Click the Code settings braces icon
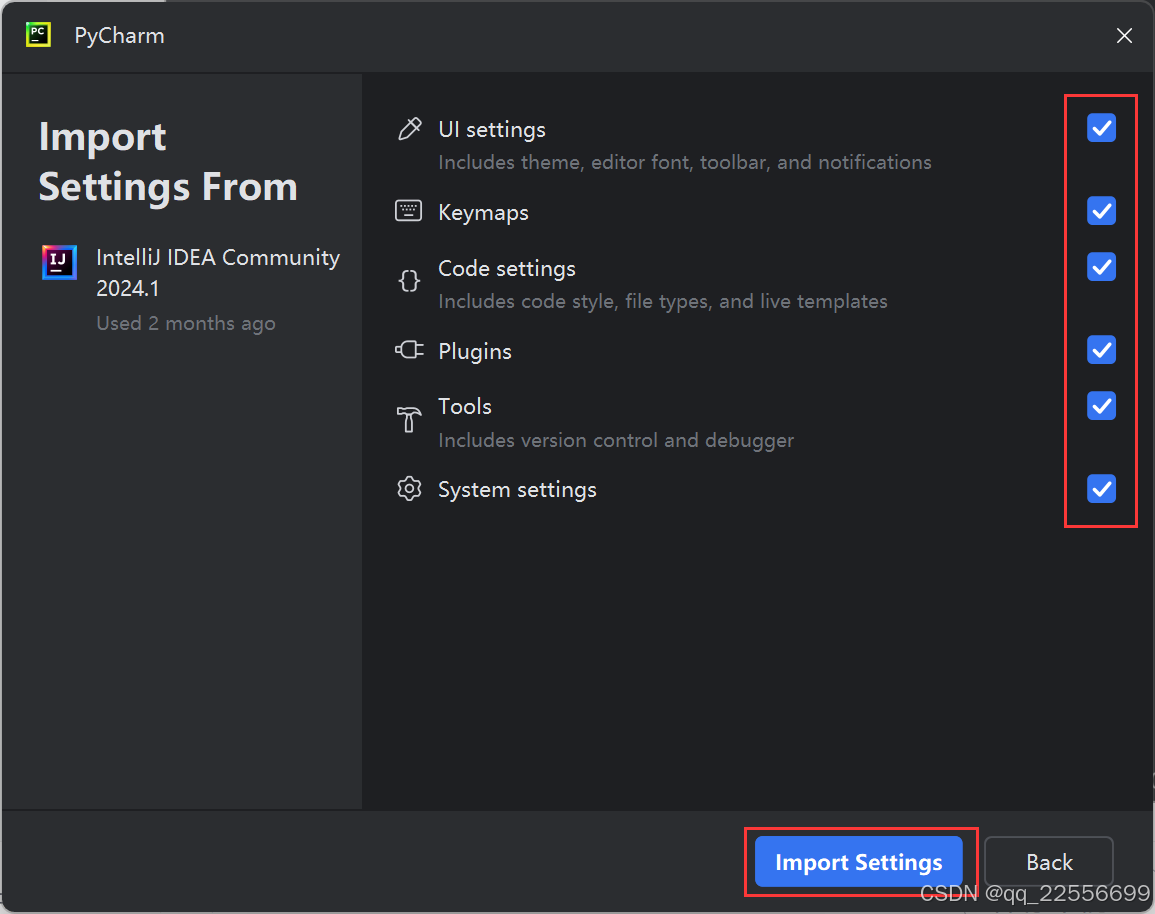Viewport: 1155px width, 914px height. point(410,281)
